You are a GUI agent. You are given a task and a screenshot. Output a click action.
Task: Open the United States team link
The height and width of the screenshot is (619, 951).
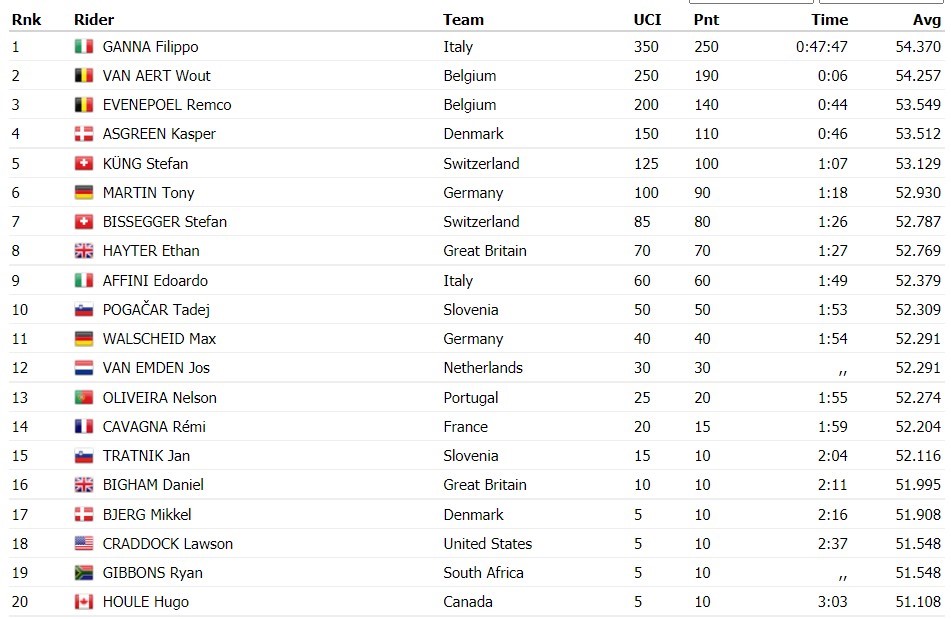(488, 544)
